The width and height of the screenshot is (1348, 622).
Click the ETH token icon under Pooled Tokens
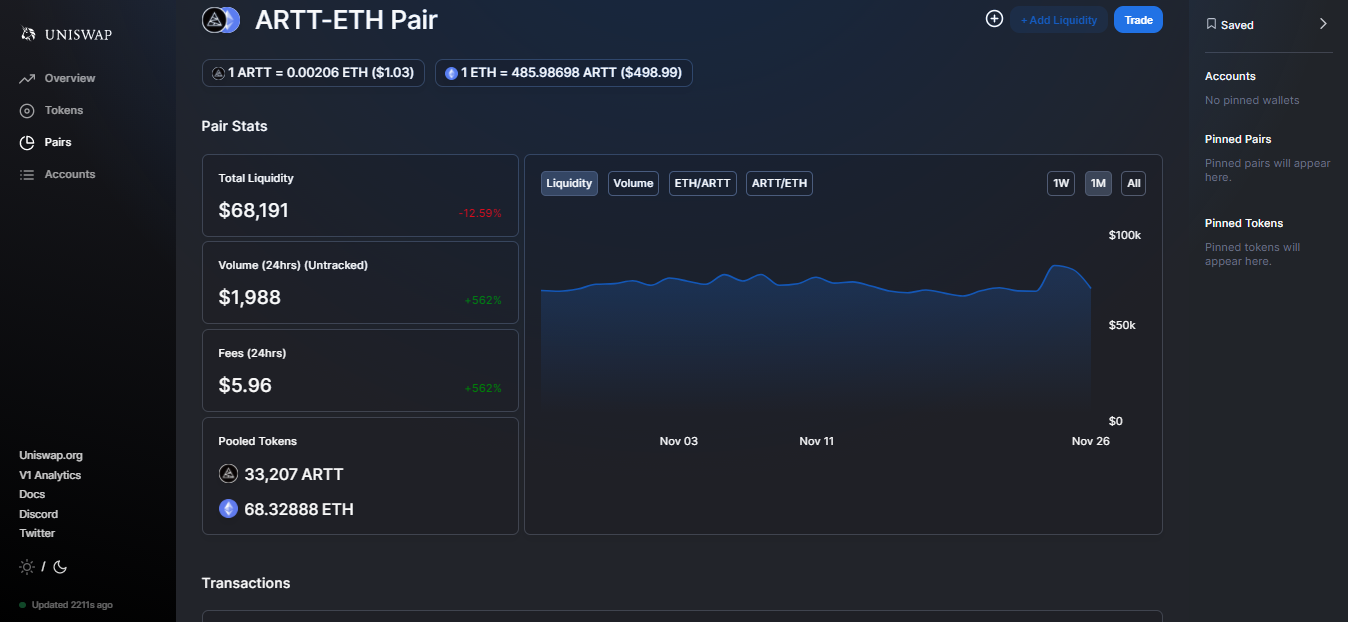pos(228,509)
